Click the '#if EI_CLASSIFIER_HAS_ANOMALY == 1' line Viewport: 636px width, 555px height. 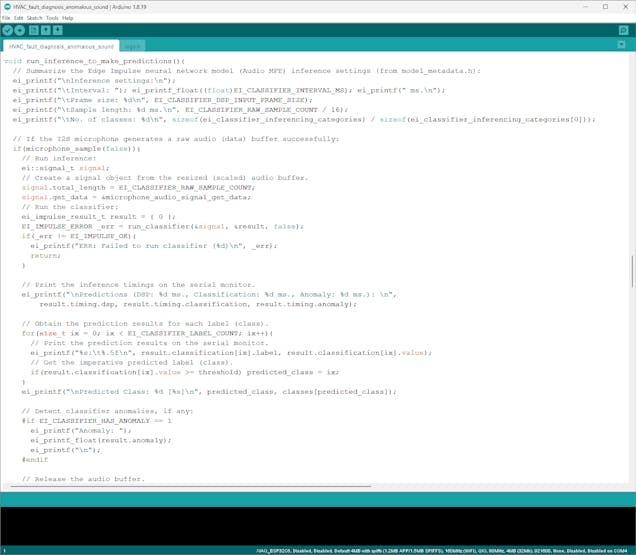tap(97, 421)
